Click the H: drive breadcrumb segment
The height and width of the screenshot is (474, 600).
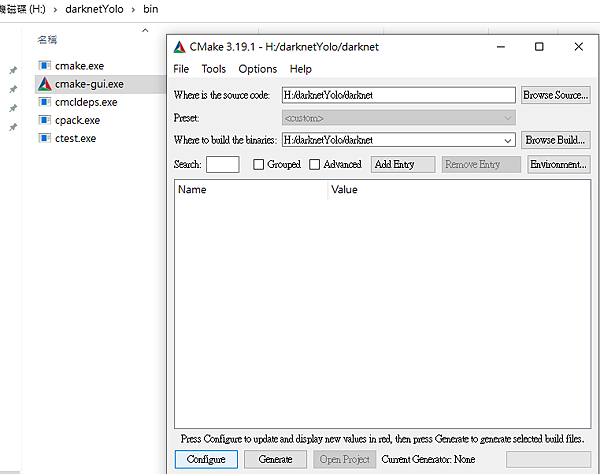(22, 9)
